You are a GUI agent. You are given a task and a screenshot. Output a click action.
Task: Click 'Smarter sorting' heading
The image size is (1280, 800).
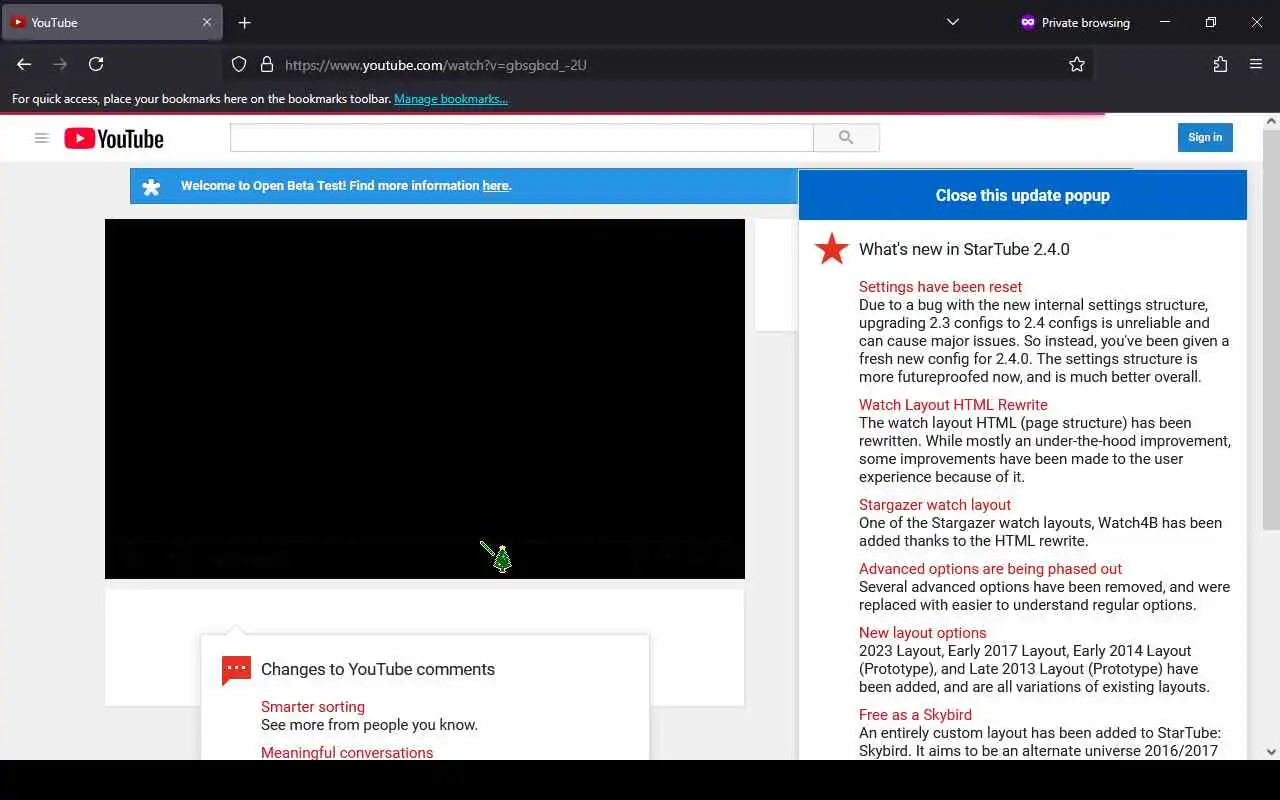[x=313, y=707]
